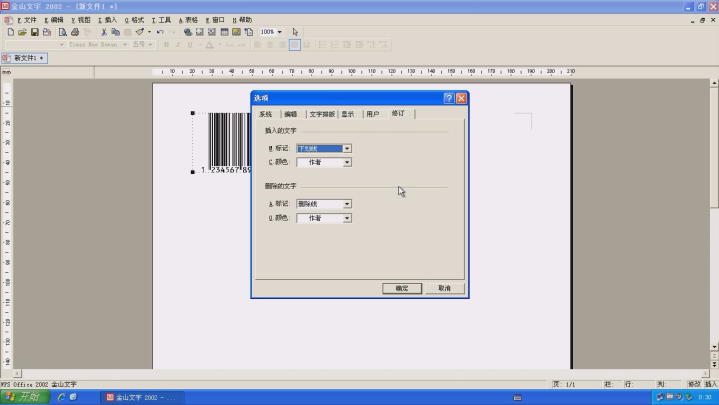Expand the deleted text 颜色 color dropdown
Screen dimensions: 719x405
(347, 218)
